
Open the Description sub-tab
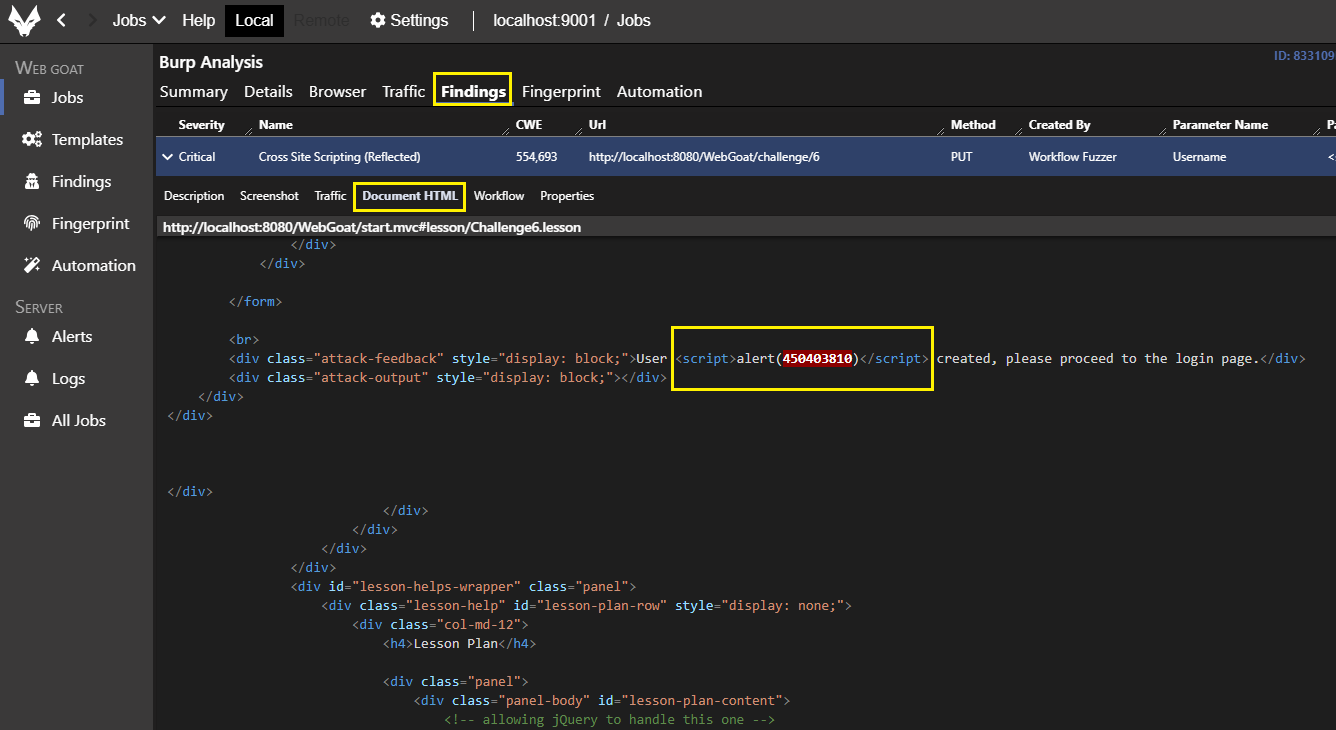click(x=194, y=196)
